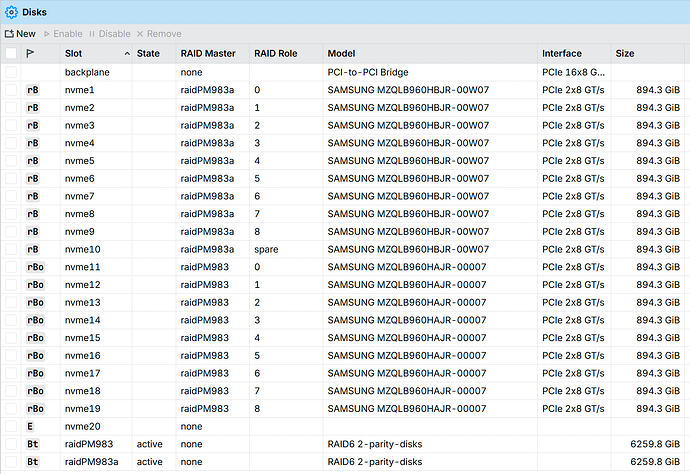Click the rB flag on nvme2 row
Screen dimensions: 690x474
(x=33, y=108)
